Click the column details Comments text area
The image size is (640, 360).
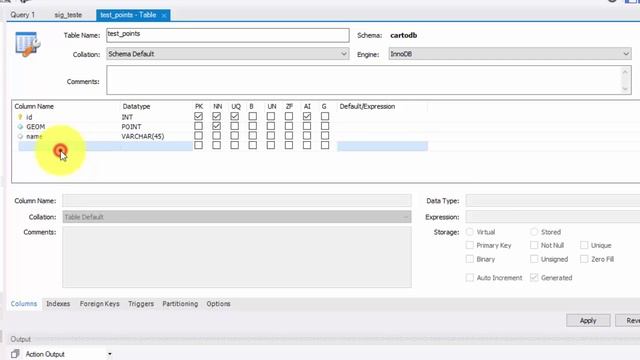pos(237,257)
